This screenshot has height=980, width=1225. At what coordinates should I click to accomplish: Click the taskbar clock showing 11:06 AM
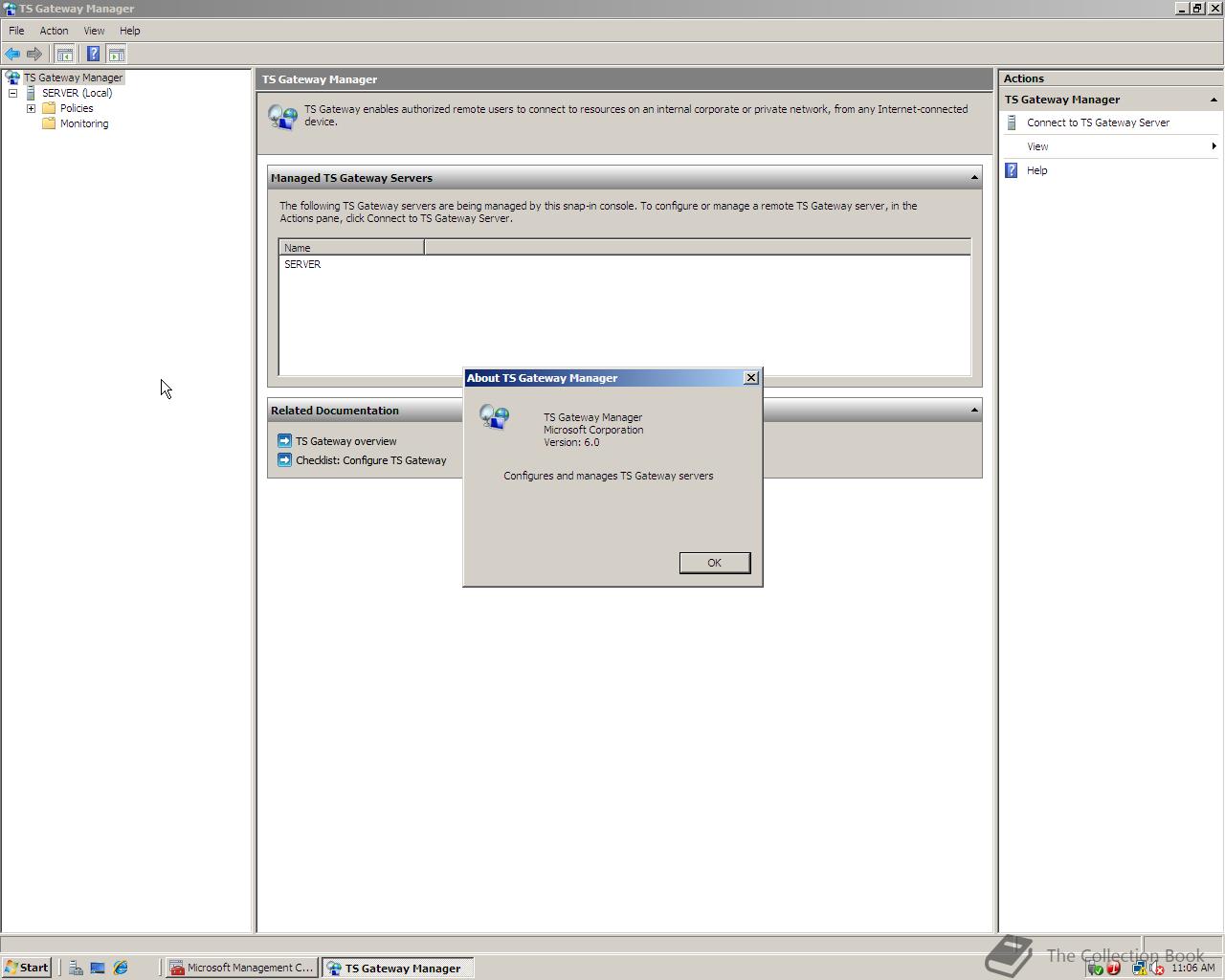point(1192,969)
